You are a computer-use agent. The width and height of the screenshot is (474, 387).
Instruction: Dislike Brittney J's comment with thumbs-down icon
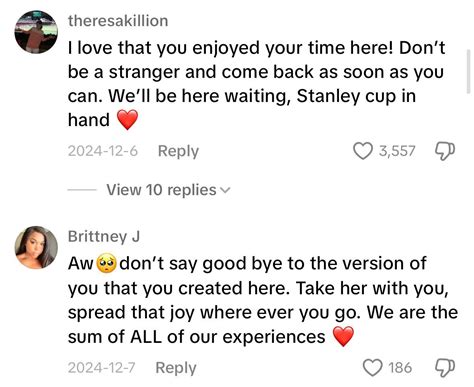(x=445, y=368)
